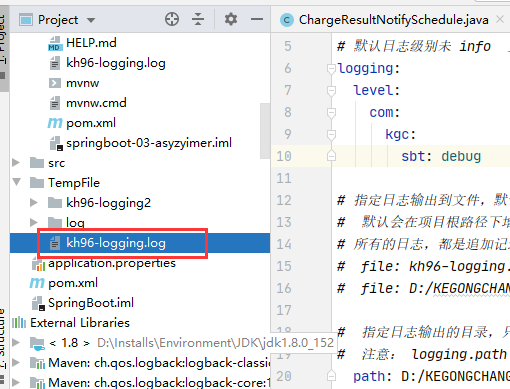Expand Maven logback-core library
This screenshot has width=510, height=389.
point(16,383)
